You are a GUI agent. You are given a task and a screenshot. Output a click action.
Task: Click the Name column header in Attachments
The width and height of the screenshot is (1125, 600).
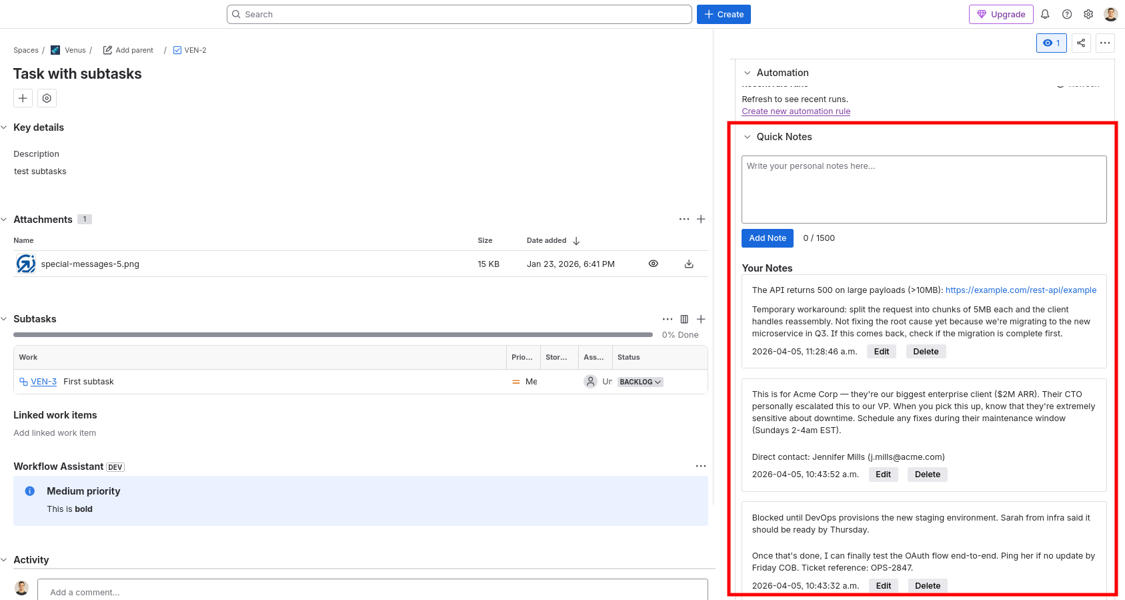click(24, 240)
